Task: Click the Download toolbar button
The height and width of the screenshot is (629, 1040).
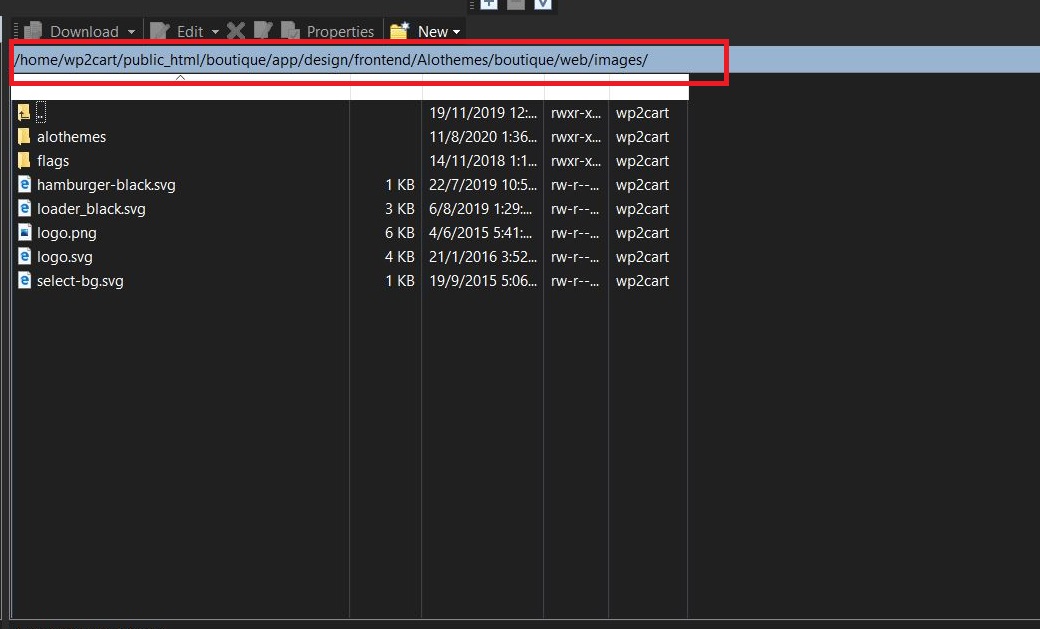Action: pyautogui.click(x=75, y=32)
